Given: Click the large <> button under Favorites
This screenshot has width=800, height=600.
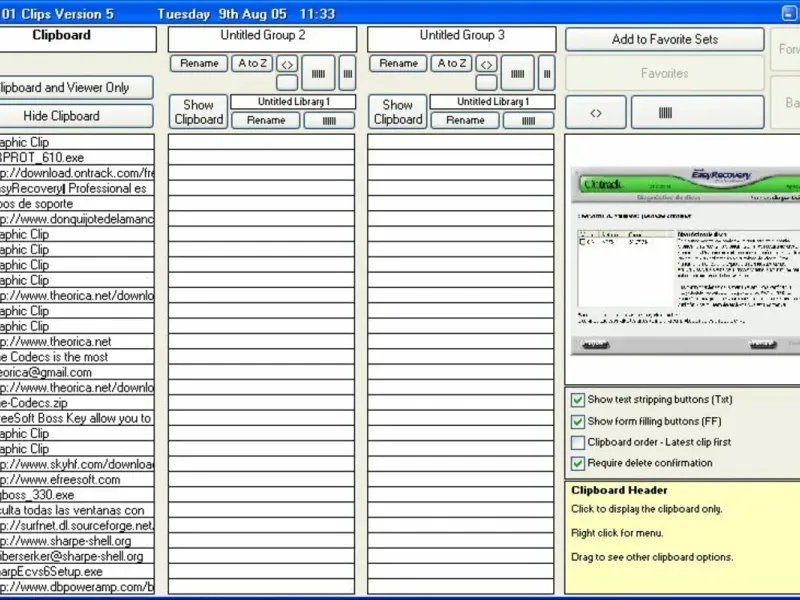Looking at the screenshot, I should [x=596, y=112].
